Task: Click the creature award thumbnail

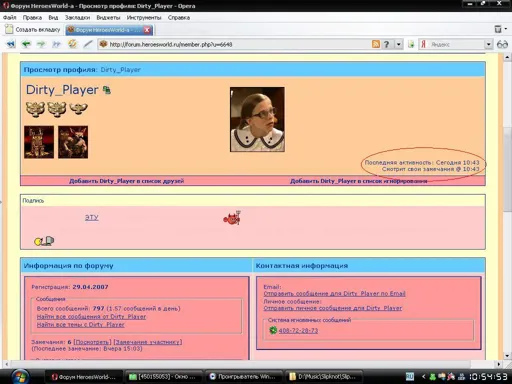Action: 73,142
